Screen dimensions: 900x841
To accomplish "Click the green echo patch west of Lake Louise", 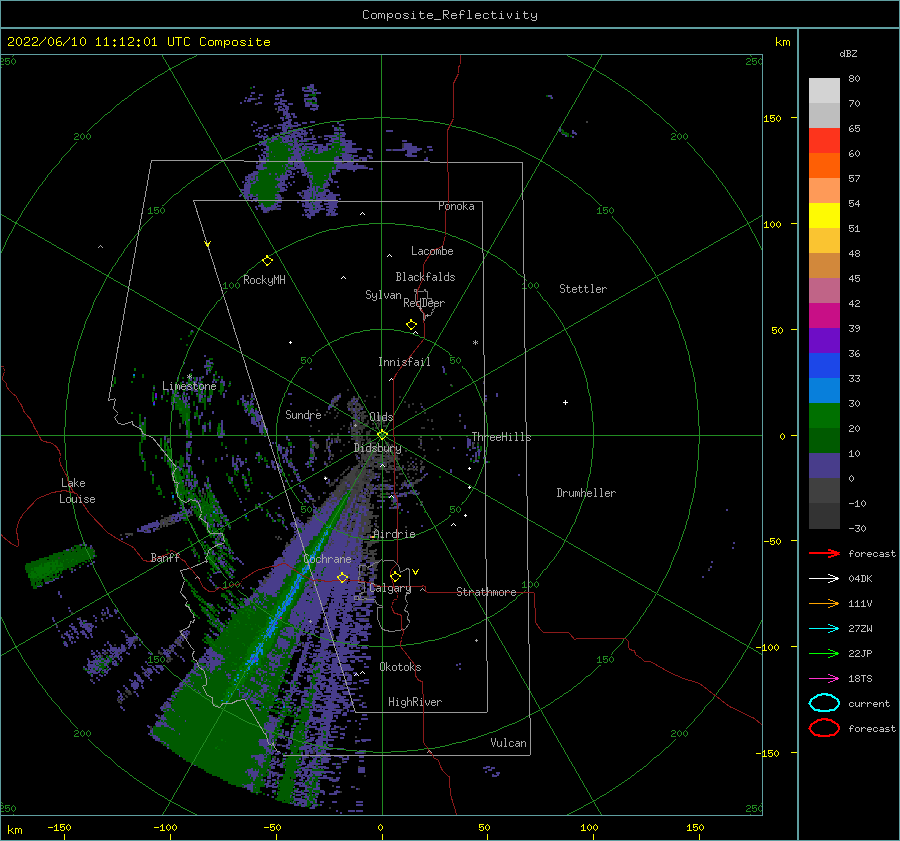I will (x=60, y=565).
